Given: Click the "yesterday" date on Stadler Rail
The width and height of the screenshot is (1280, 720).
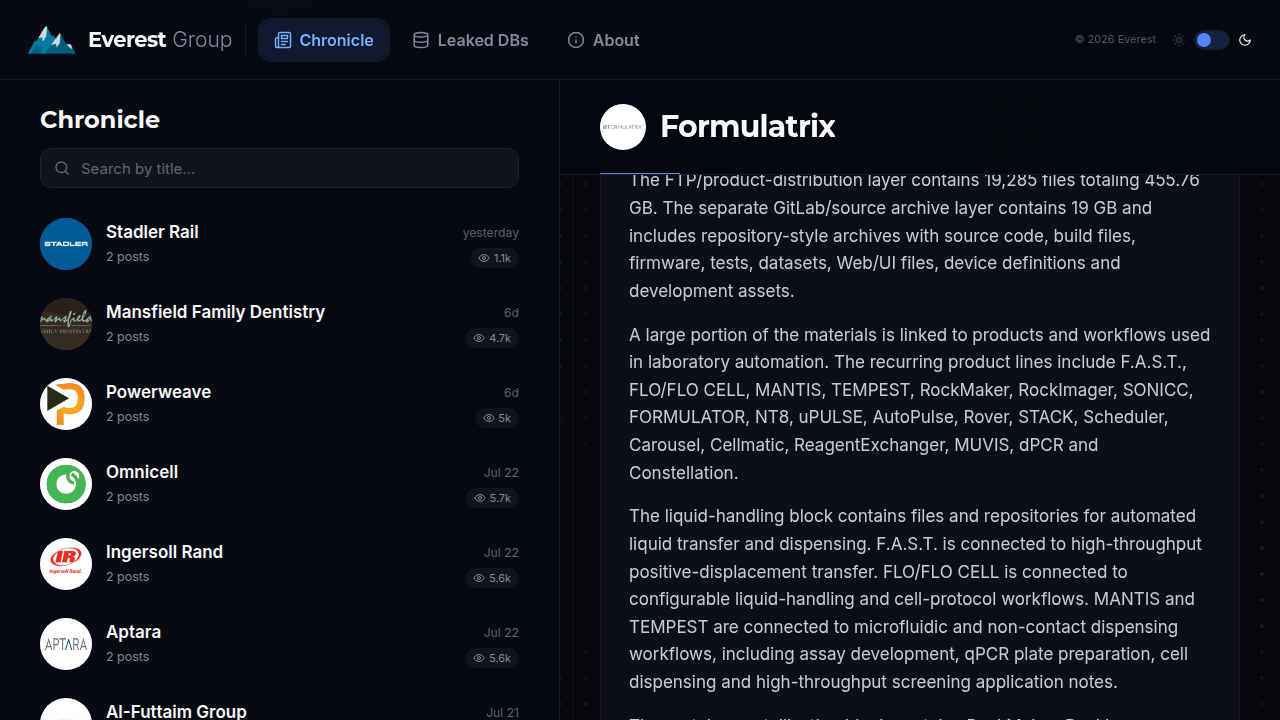Looking at the screenshot, I should [490, 233].
